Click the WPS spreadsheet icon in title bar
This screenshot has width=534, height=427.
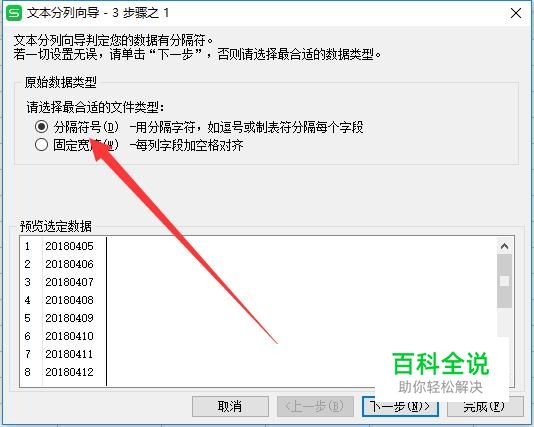click(x=14, y=13)
